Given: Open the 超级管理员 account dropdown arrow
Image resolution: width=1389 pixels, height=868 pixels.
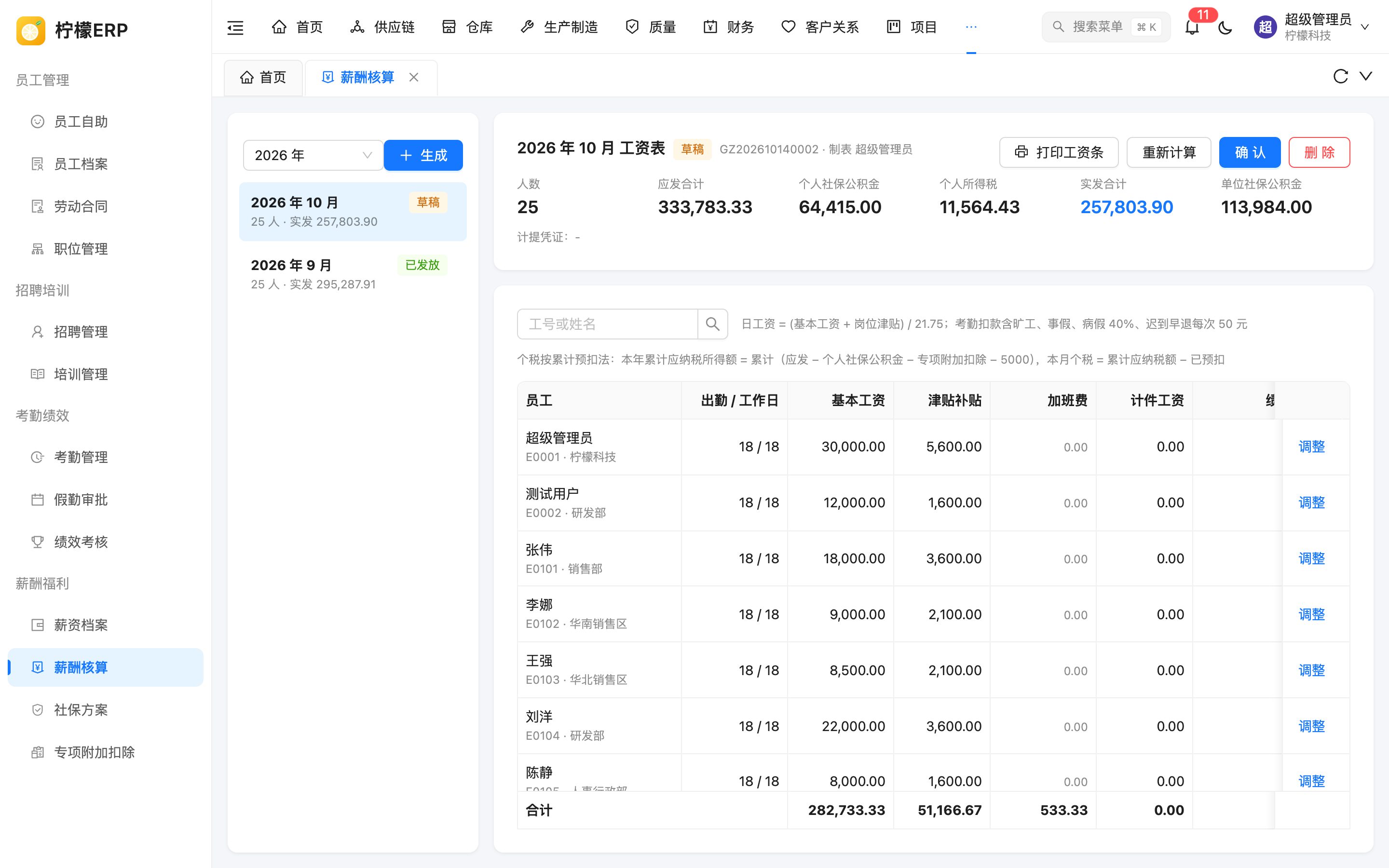Looking at the screenshot, I should coord(1365,27).
